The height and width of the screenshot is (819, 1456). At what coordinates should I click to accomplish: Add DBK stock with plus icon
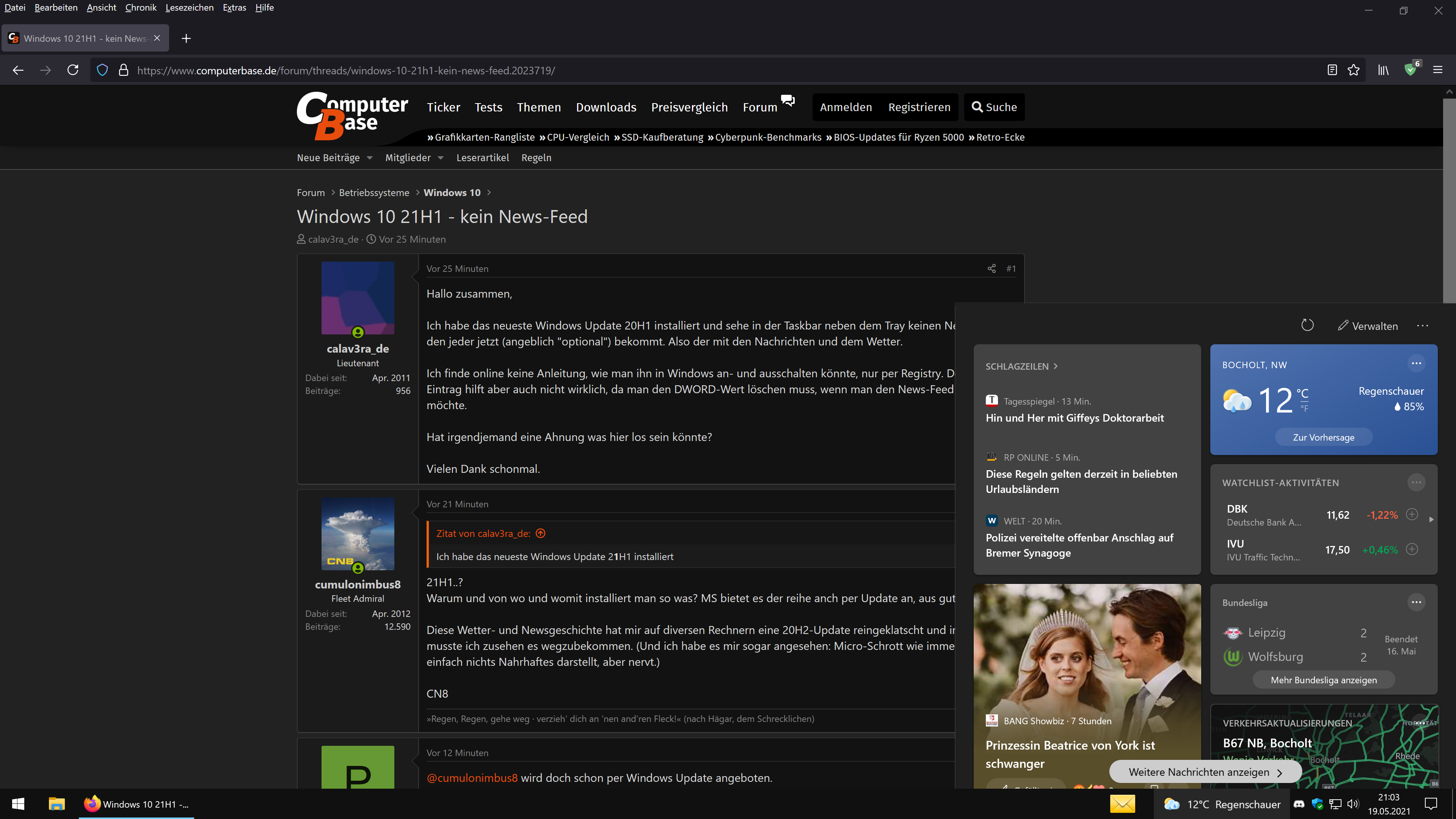click(1412, 515)
